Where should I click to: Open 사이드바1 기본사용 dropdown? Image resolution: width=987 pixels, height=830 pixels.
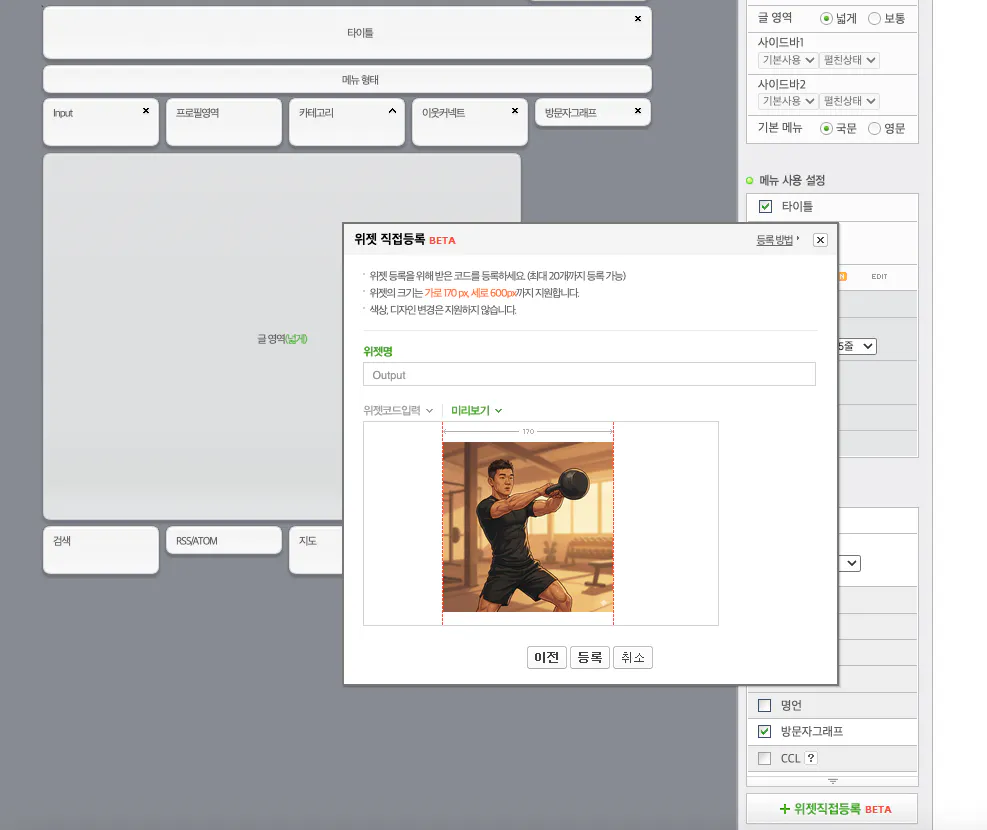tap(788, 60)
